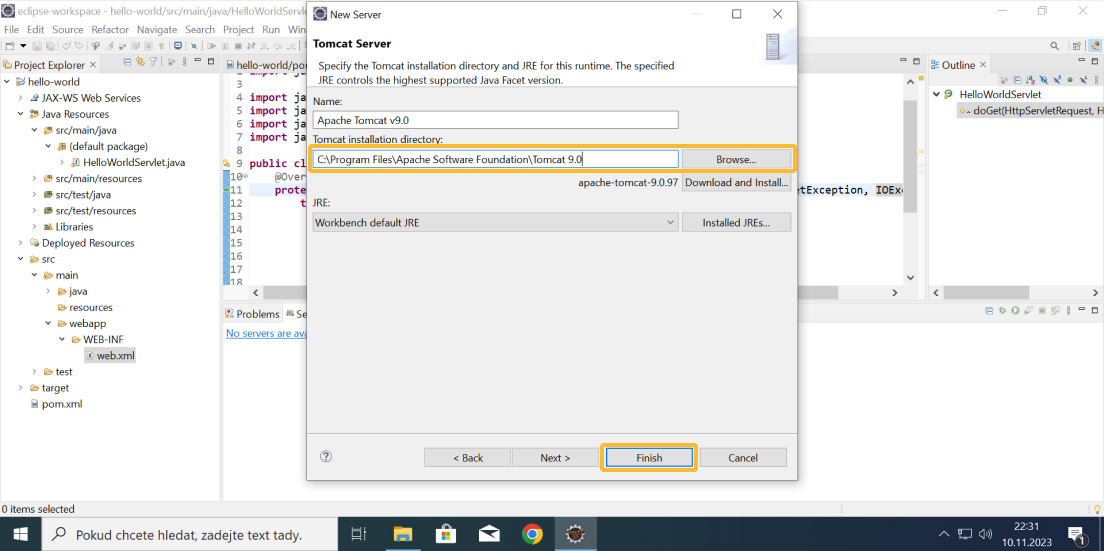Click the Collapse All icon in Project Explorer
The height and width of the screenshot is (551, 1104).
click(127, 62)
